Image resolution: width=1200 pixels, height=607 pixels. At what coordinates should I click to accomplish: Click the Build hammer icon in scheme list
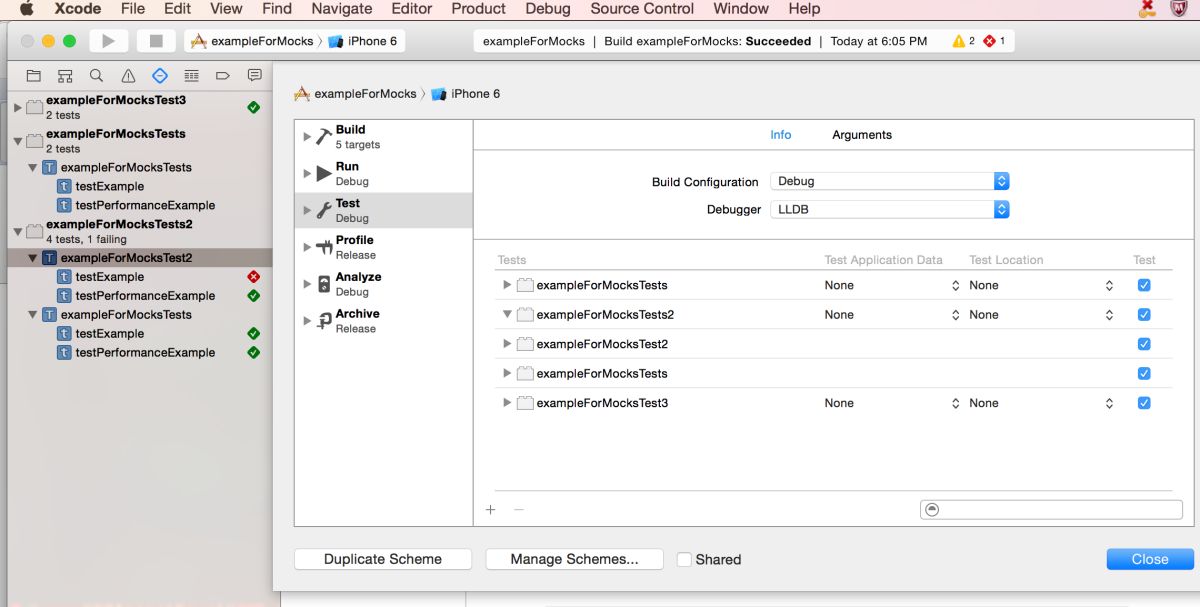tap(324, 137)
